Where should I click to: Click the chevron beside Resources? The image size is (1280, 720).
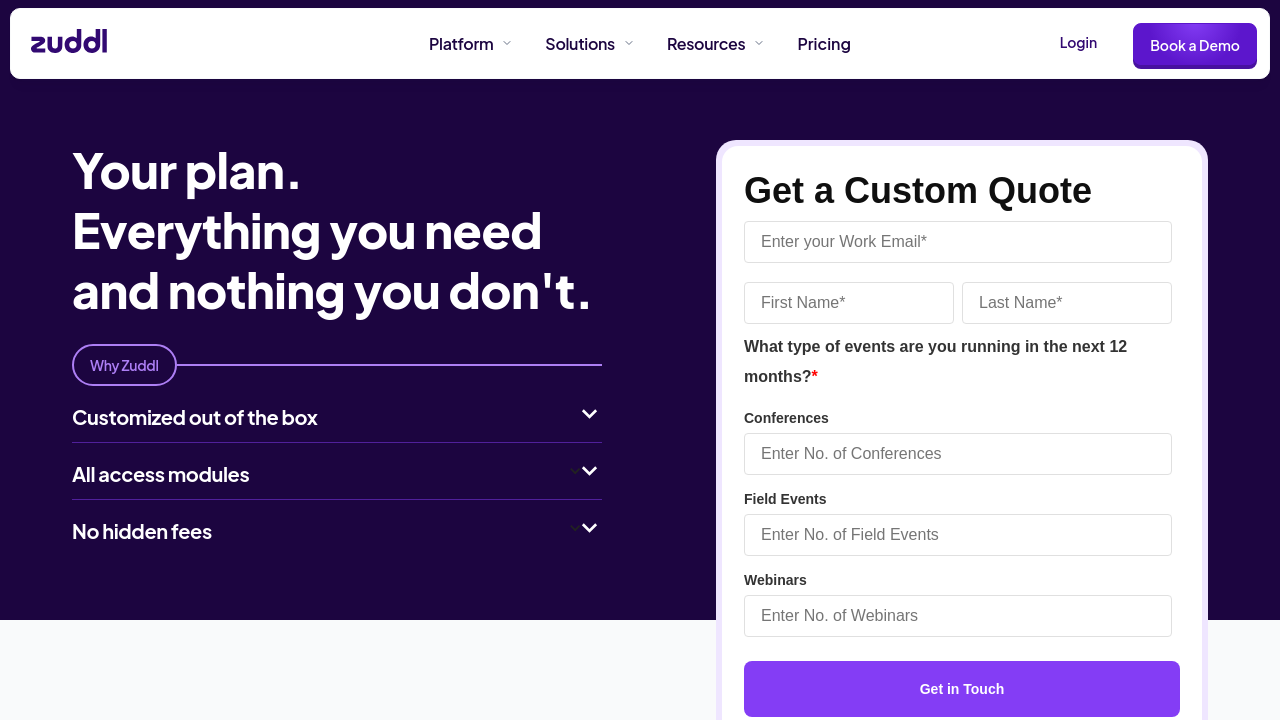[x=759, y=43]
